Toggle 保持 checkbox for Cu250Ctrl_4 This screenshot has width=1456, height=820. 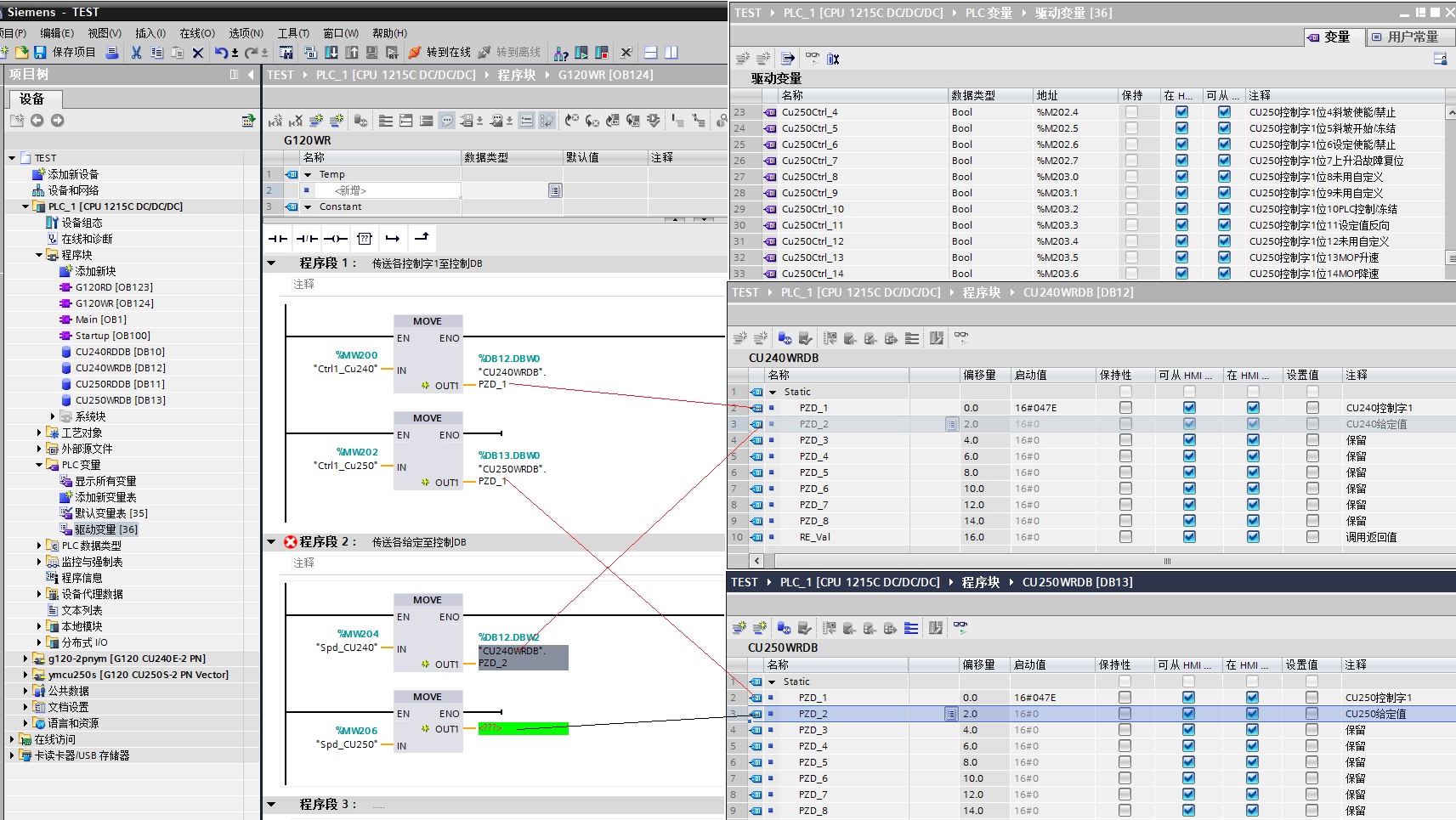(1131, 112)
